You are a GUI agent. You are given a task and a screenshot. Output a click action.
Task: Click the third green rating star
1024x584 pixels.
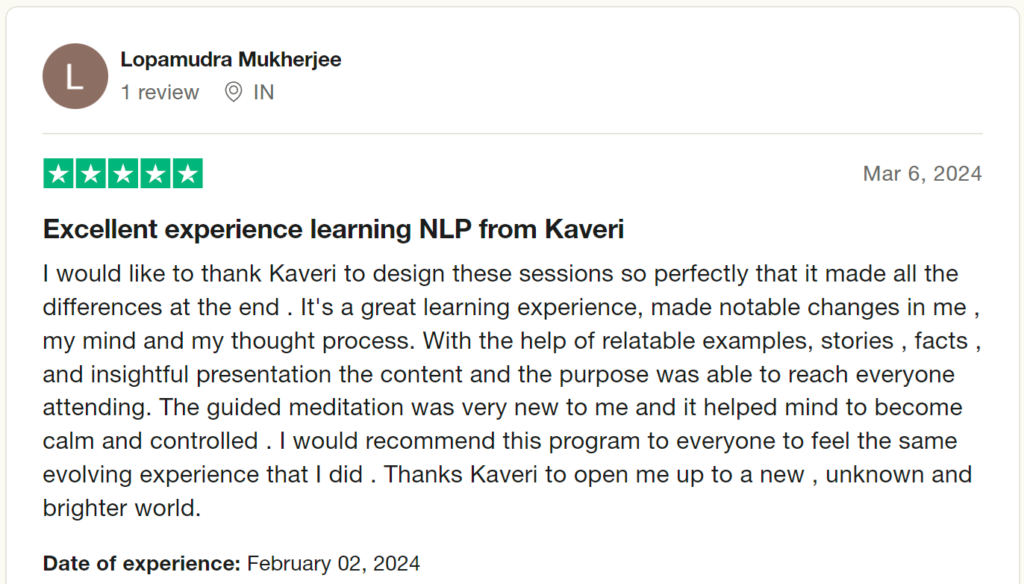(x=123, y=174)
